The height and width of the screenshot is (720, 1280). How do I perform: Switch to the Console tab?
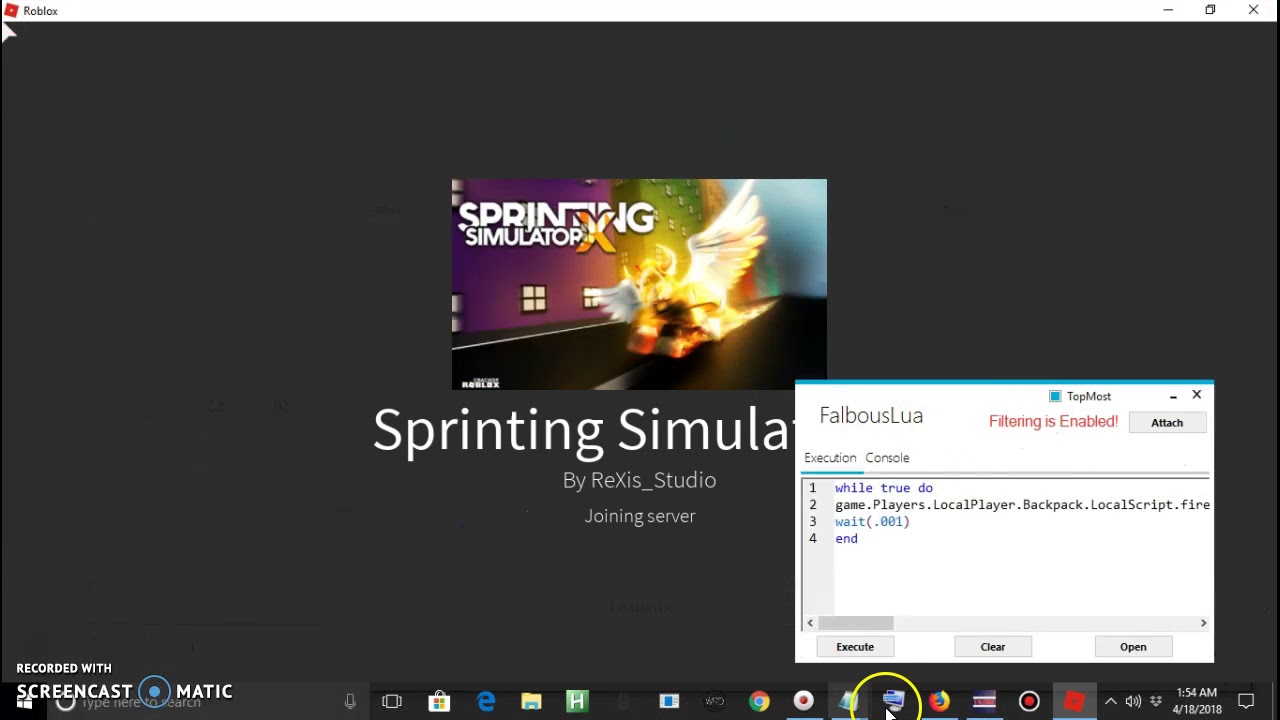point(887,458)
